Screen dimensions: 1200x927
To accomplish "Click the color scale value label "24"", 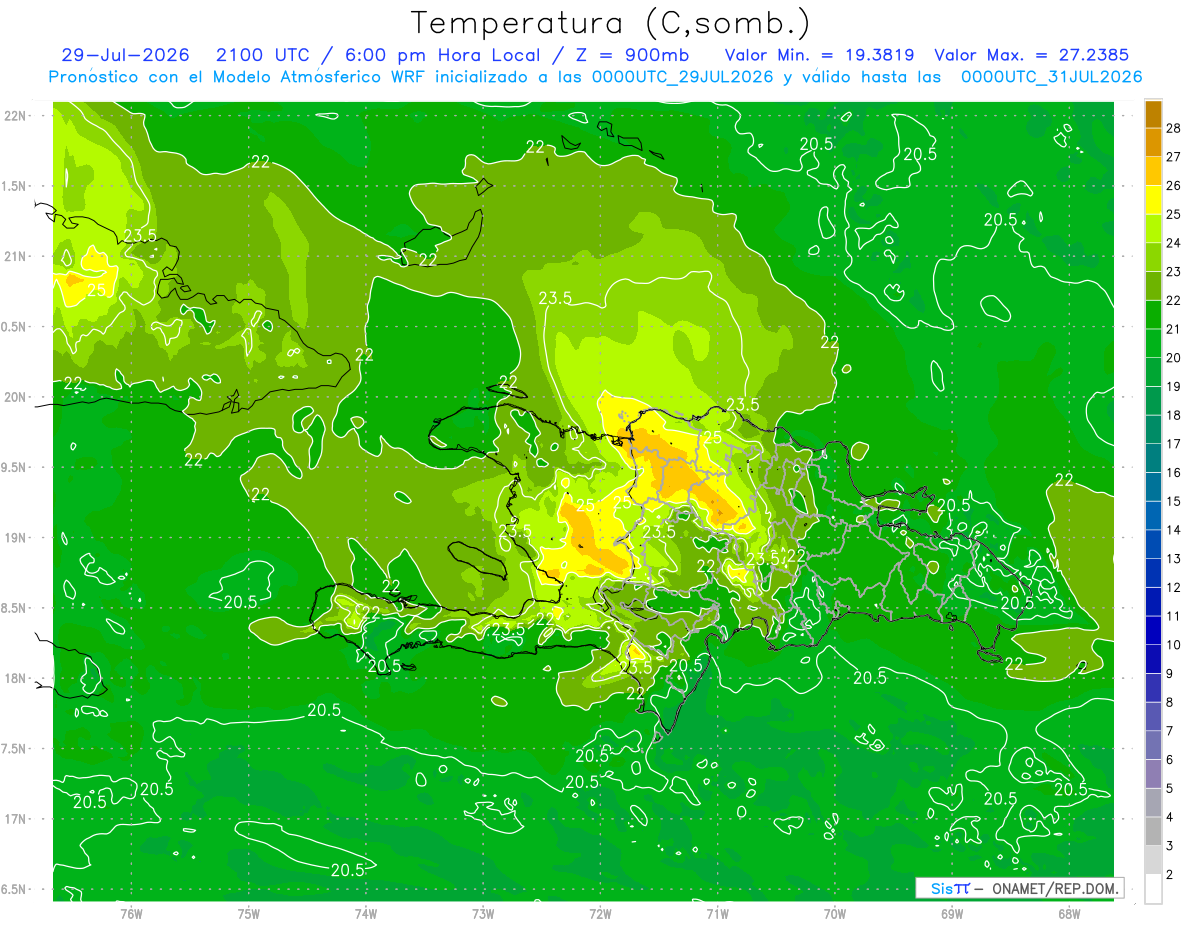I will click(1174, 243).
